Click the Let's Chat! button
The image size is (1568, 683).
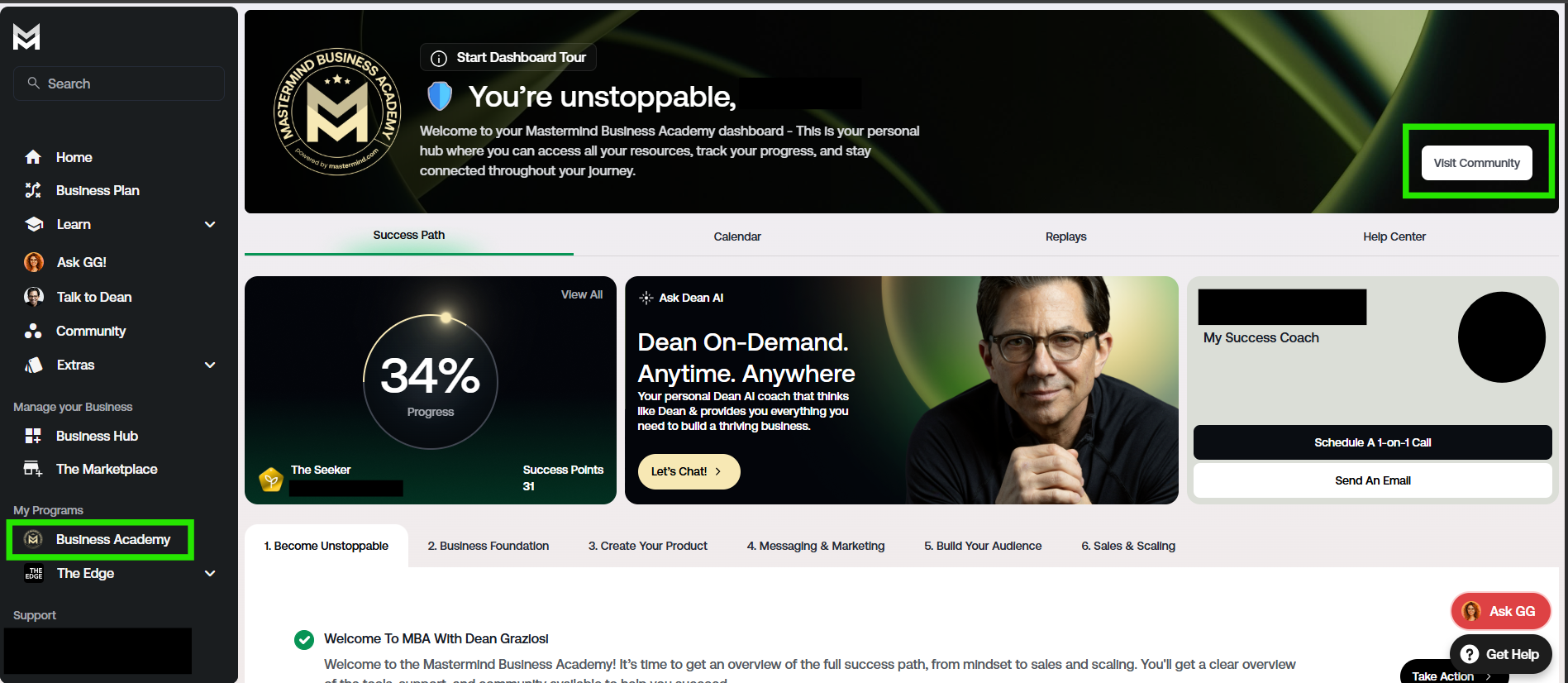(x=689, y=471)
